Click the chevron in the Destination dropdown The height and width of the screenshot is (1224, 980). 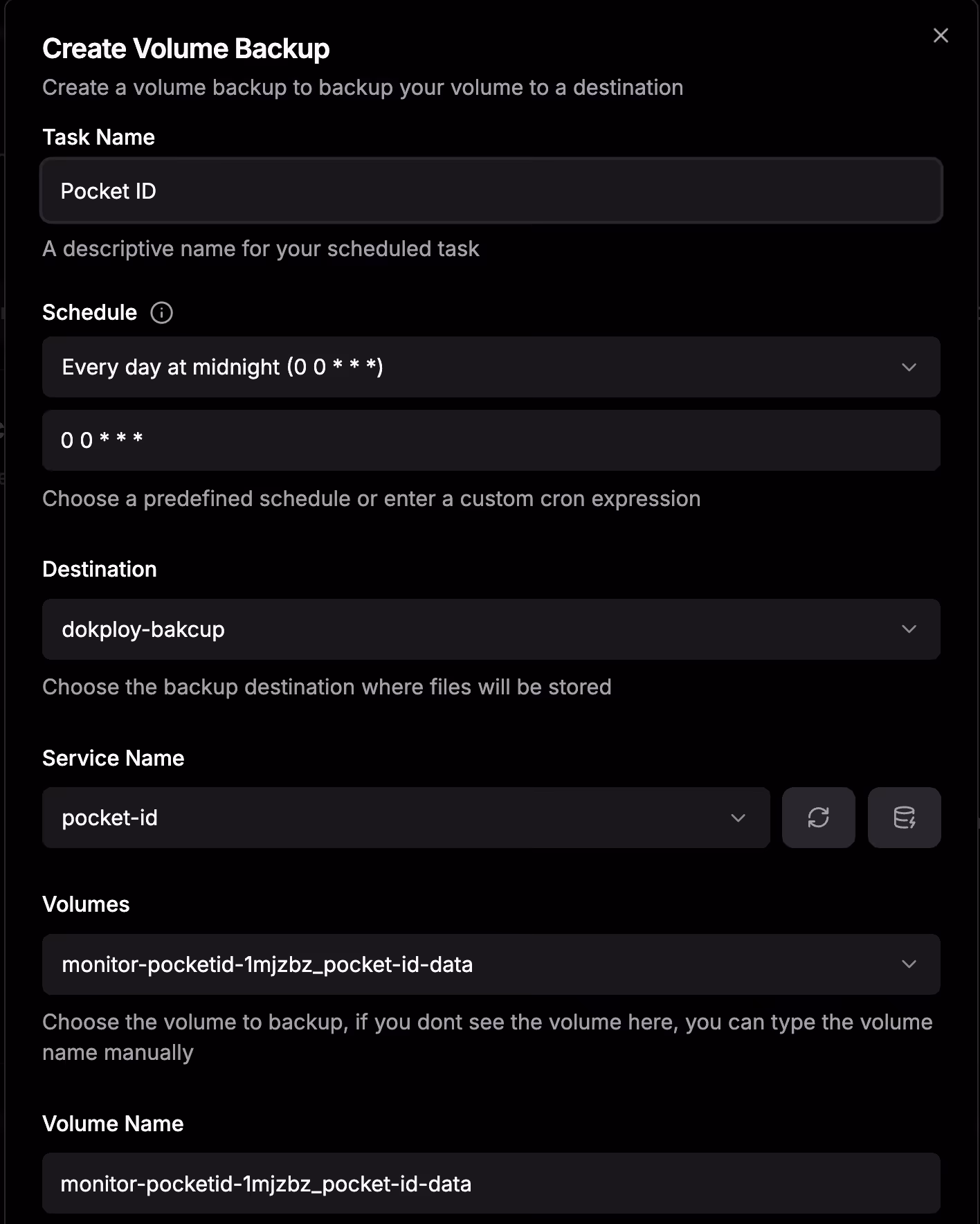pyautogui.click(x=909, y=629)
